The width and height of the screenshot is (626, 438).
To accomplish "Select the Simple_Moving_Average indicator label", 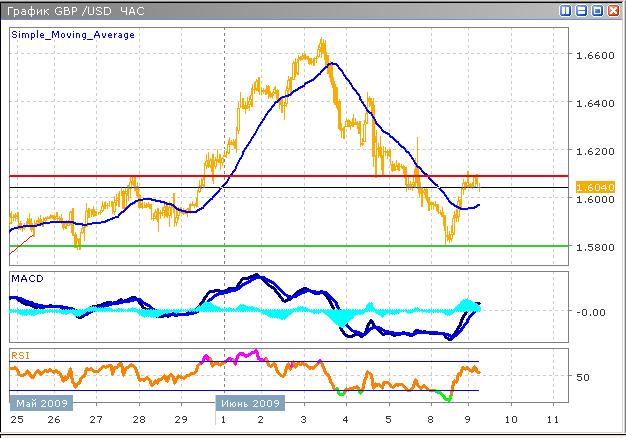I will click(73, 34).
